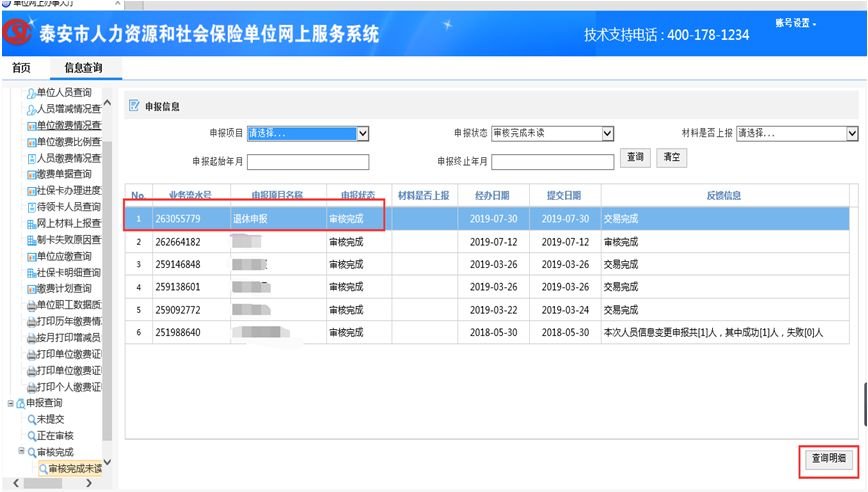
Task: Open the 申报状态 dropdown
Action: [x=607, y=134]
